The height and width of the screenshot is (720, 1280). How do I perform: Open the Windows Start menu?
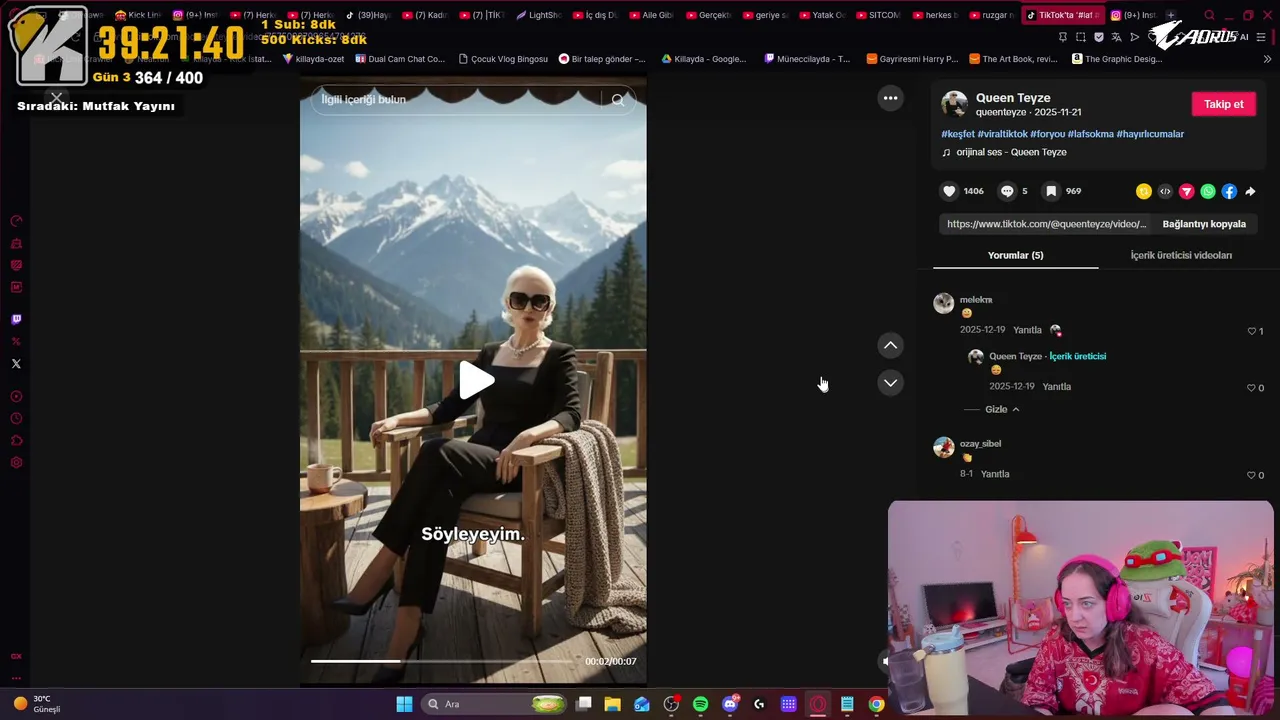pos(404,704)
